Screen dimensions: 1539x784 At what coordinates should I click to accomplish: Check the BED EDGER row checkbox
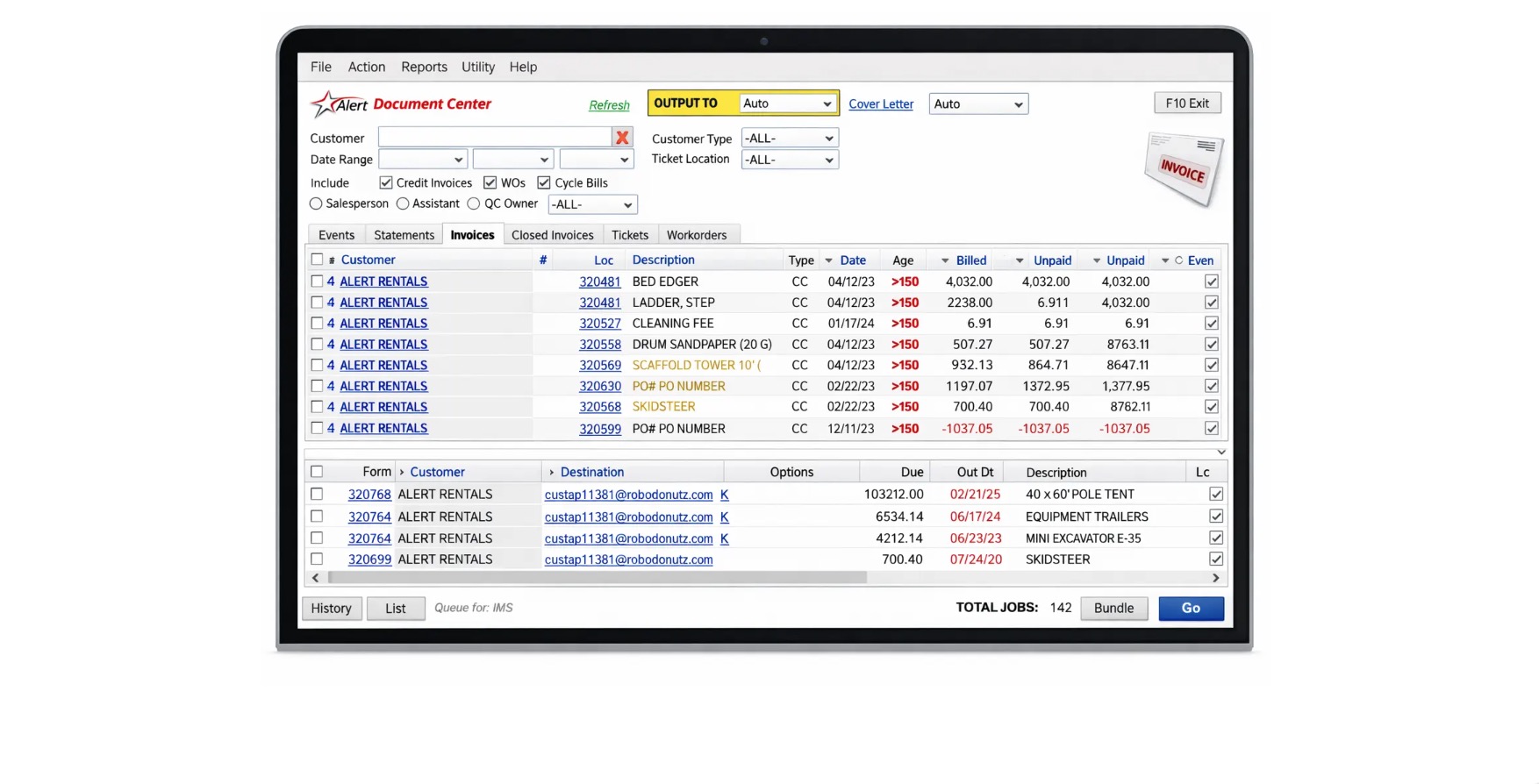317,282
